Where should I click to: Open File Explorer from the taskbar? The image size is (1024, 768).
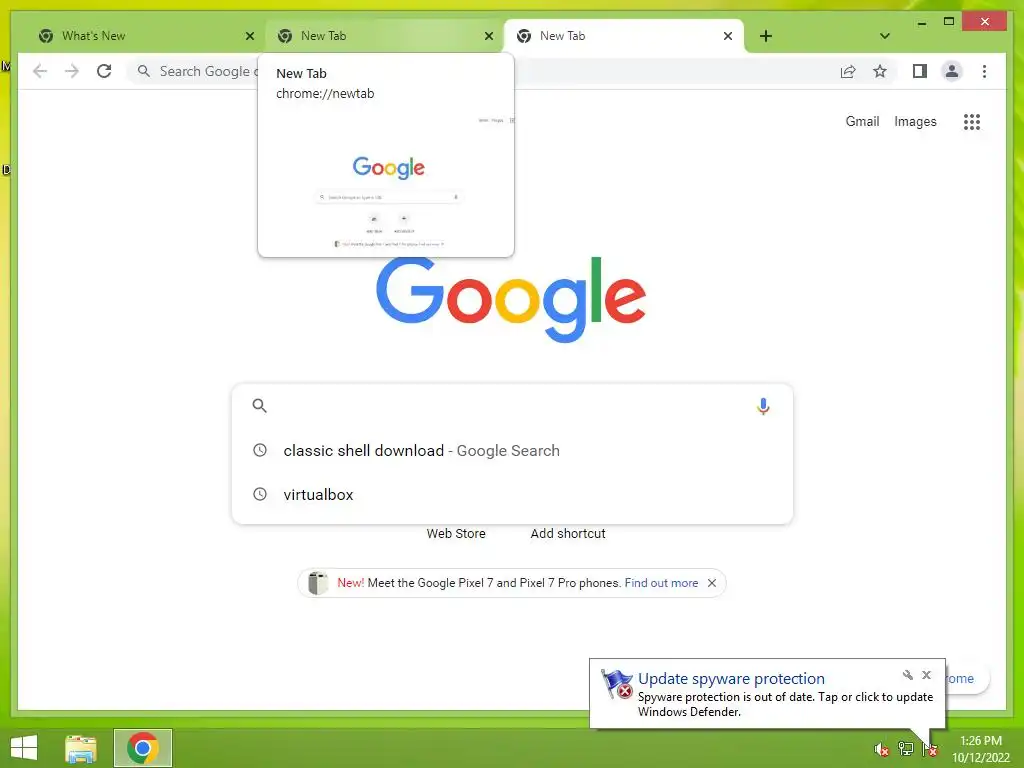click(81, 748)
